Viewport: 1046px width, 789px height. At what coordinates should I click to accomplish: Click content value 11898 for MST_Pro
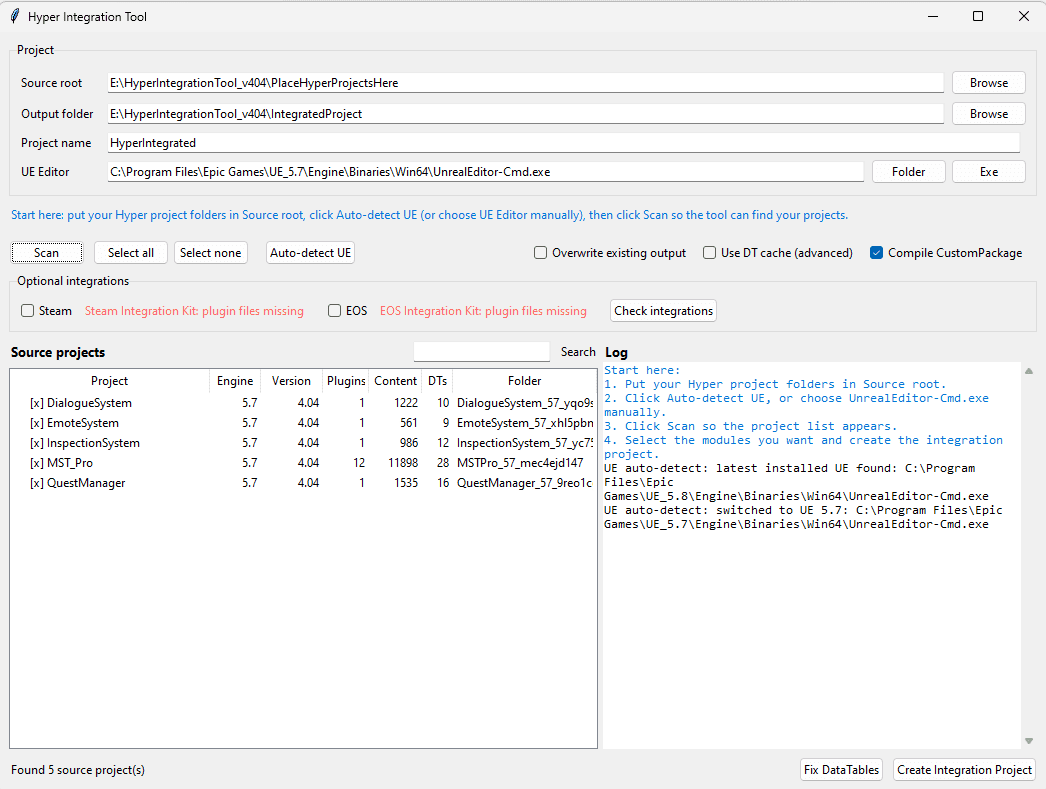[x=403, y=463]
